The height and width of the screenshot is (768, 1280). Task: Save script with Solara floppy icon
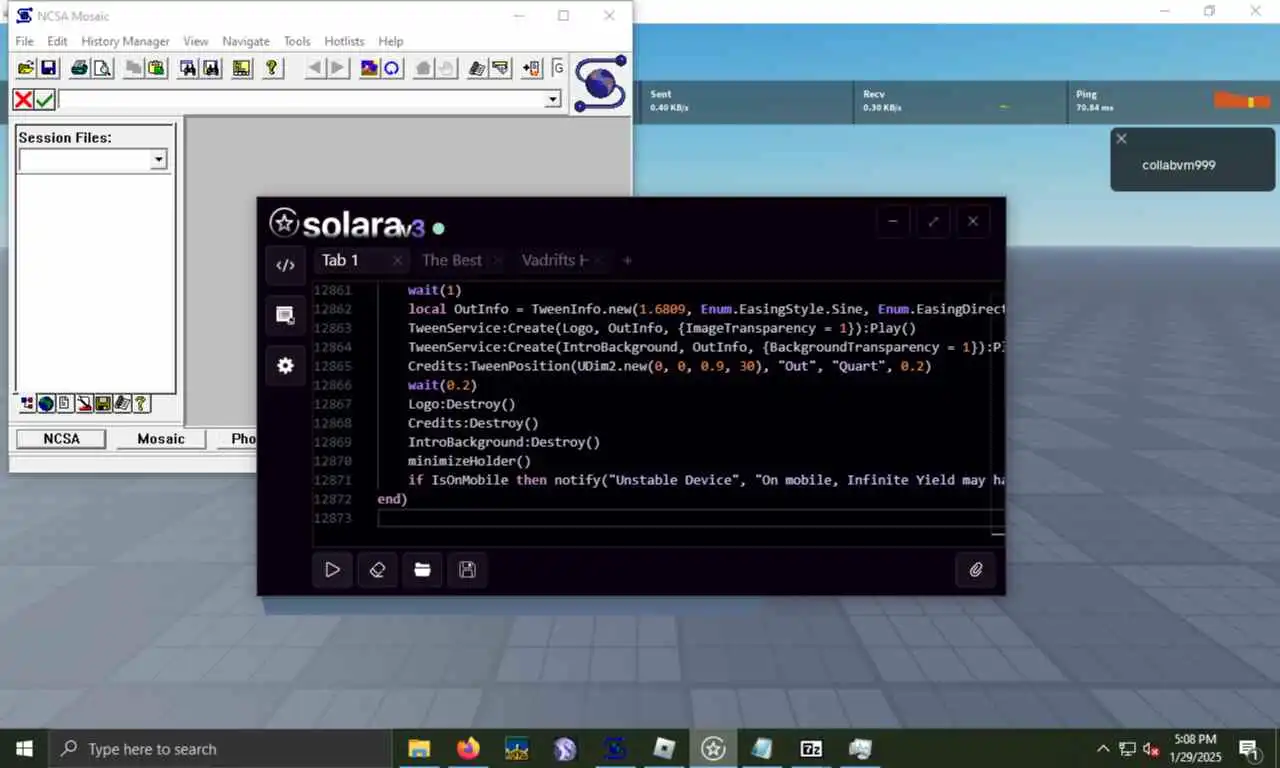click(467, 569)
